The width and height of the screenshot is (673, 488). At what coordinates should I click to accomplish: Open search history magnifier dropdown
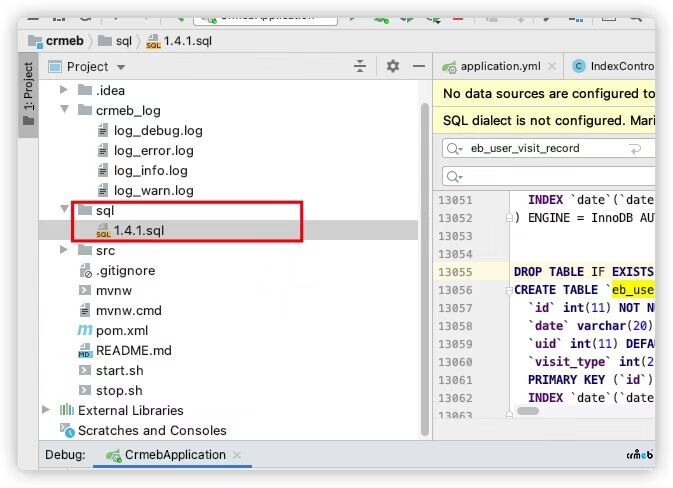click(x=454, y=149)
